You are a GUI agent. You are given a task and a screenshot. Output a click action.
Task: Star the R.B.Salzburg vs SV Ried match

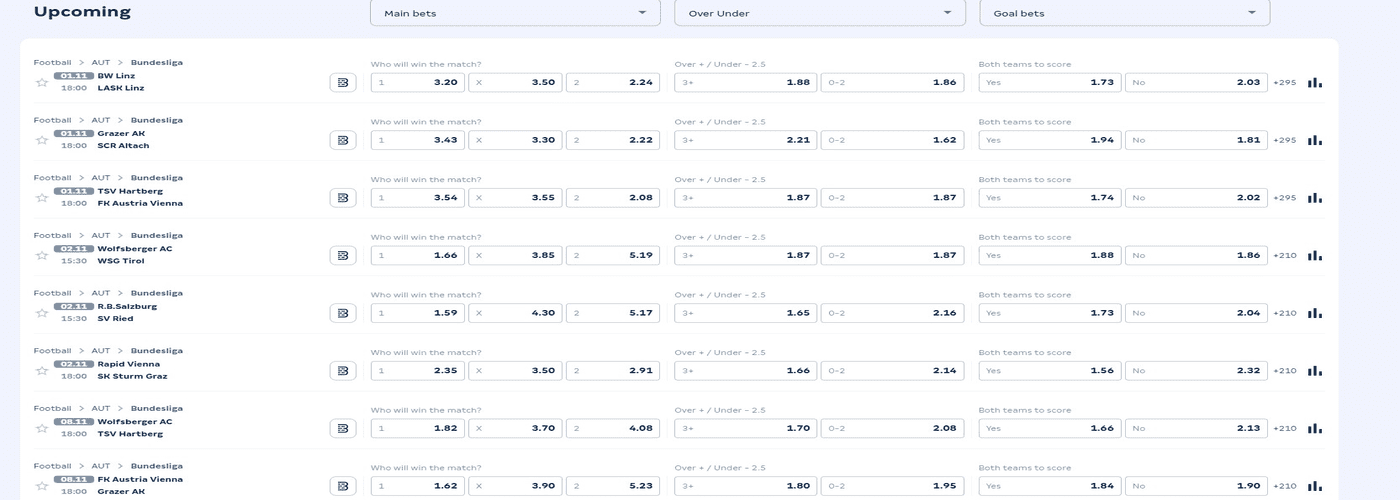coord(42,313)
